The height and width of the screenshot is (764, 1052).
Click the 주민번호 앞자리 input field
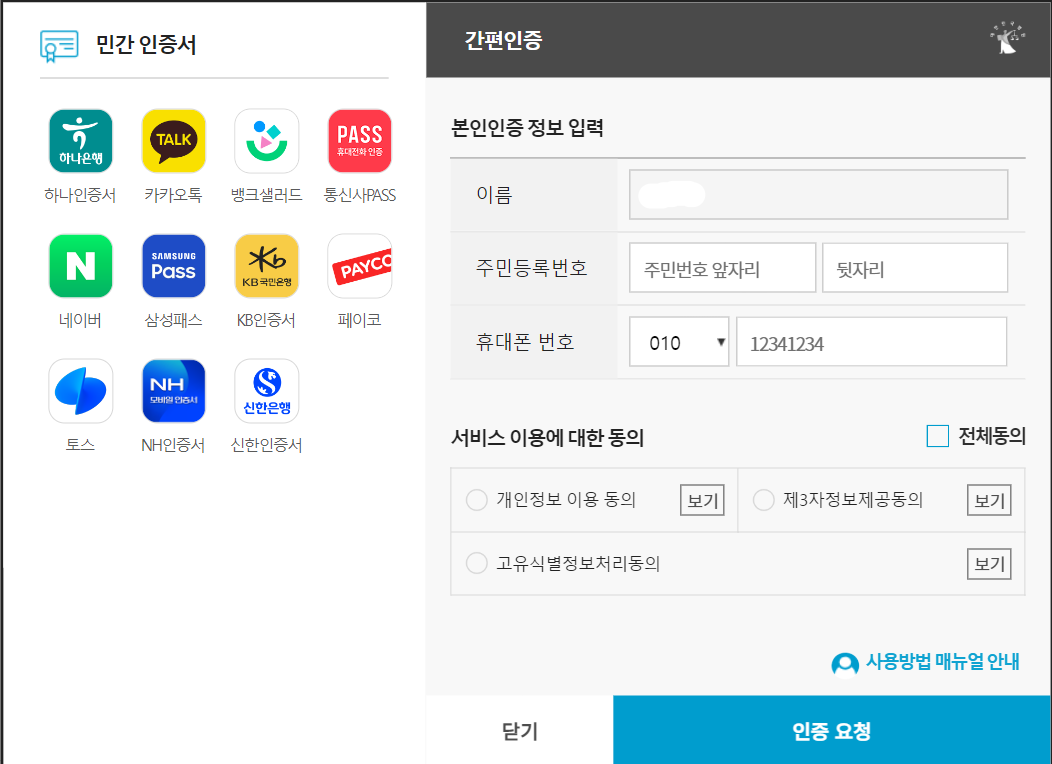click(x=723, y=268)
